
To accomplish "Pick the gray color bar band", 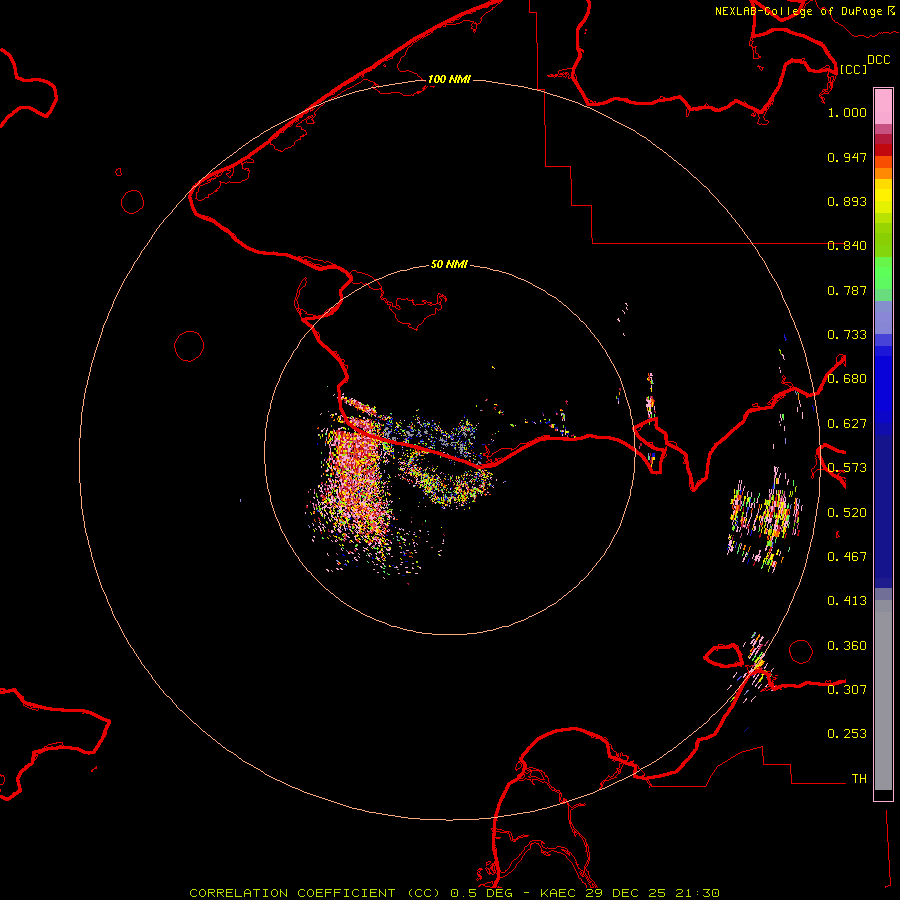I will click(x=883, y=695).
